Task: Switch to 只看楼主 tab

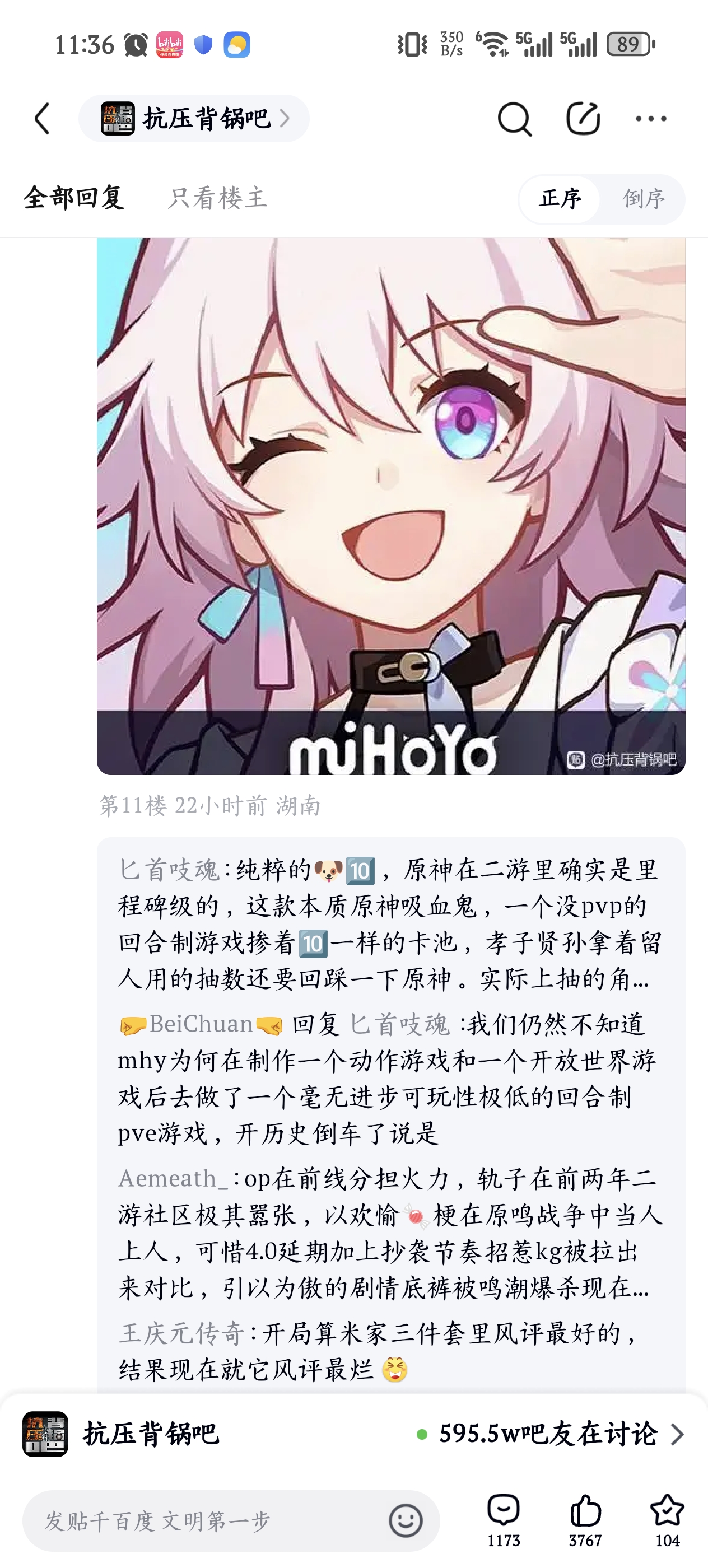Action: coord(217,198)
